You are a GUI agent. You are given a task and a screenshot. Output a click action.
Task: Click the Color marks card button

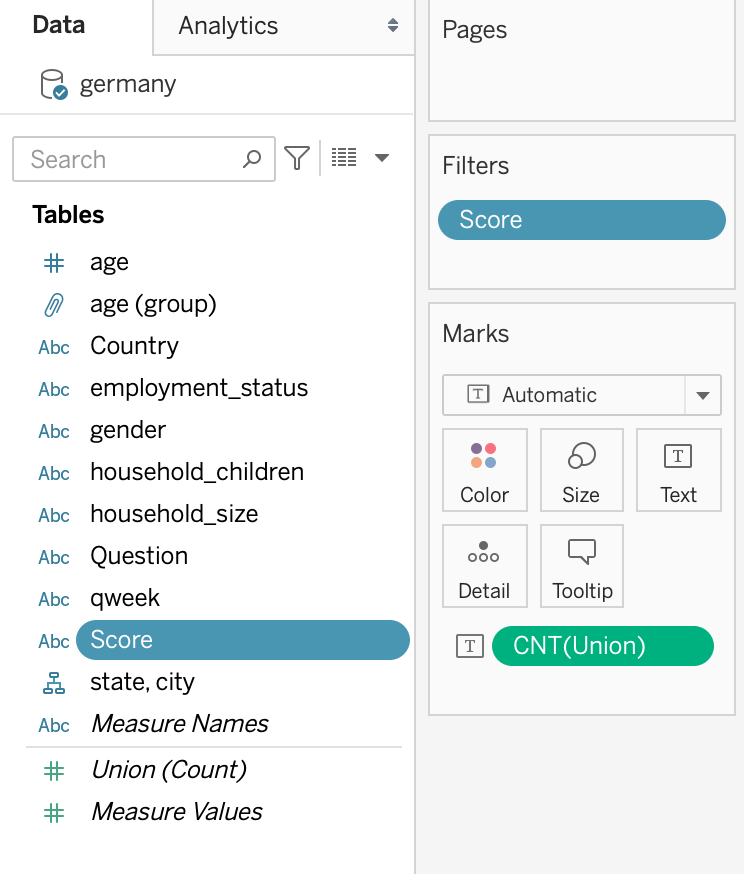pos(484,470)
